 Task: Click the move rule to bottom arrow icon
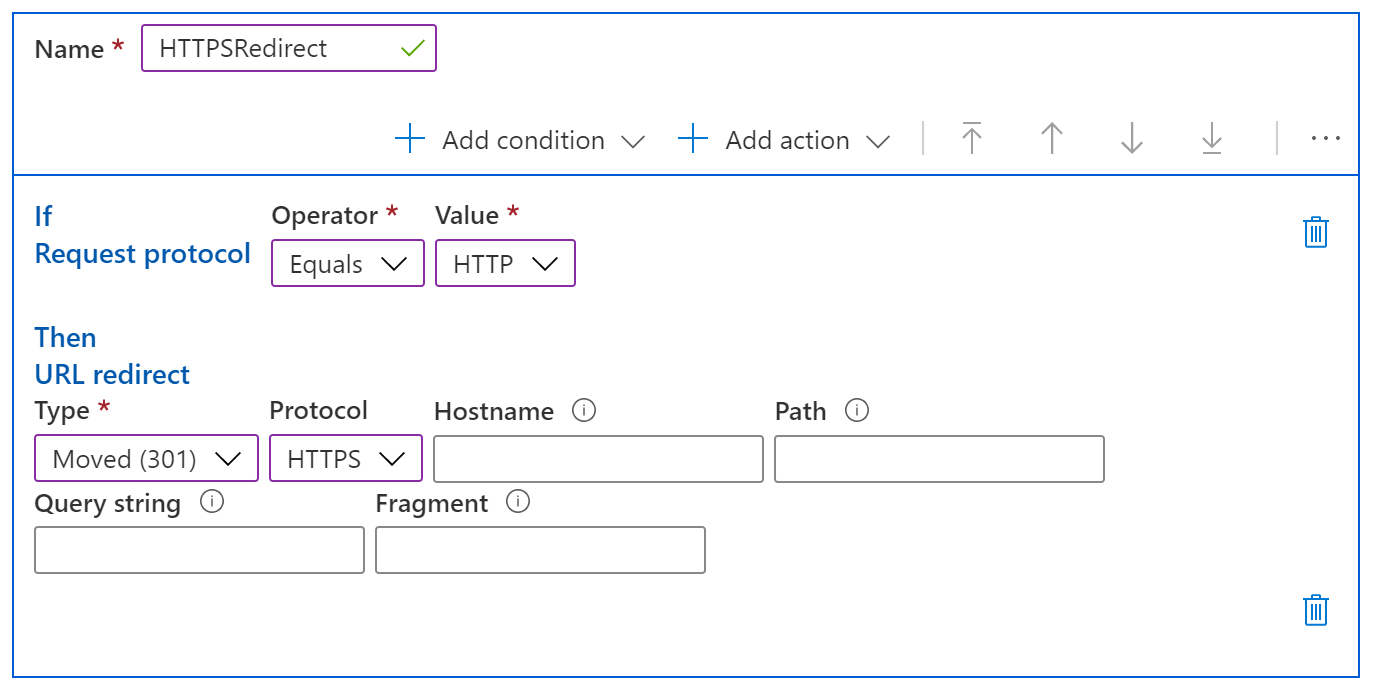pyautogui.click(x=1211, y=139)
